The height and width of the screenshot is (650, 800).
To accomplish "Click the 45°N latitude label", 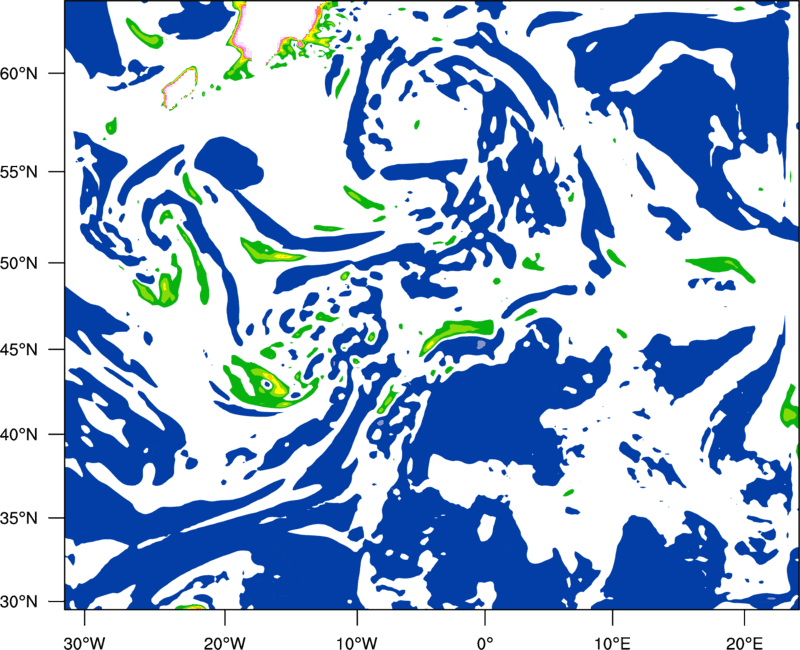I will (x=19, y=350).
